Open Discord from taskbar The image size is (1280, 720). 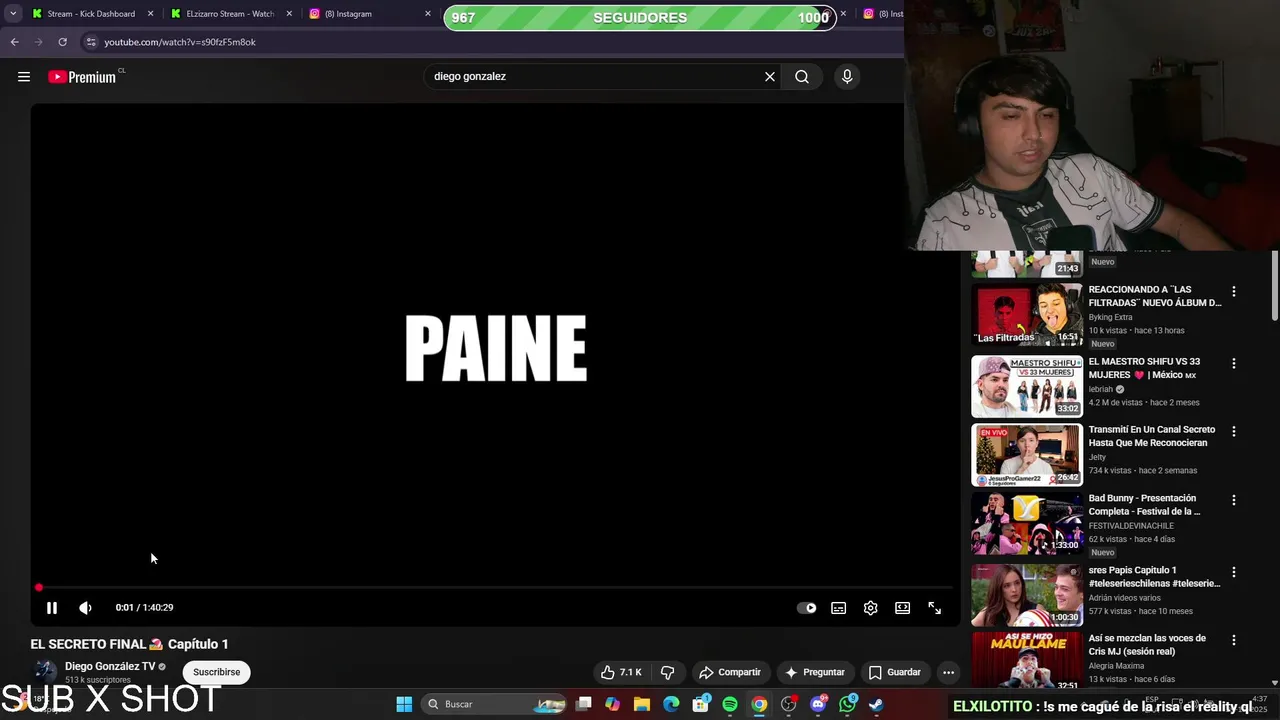[x=818, y=704]
